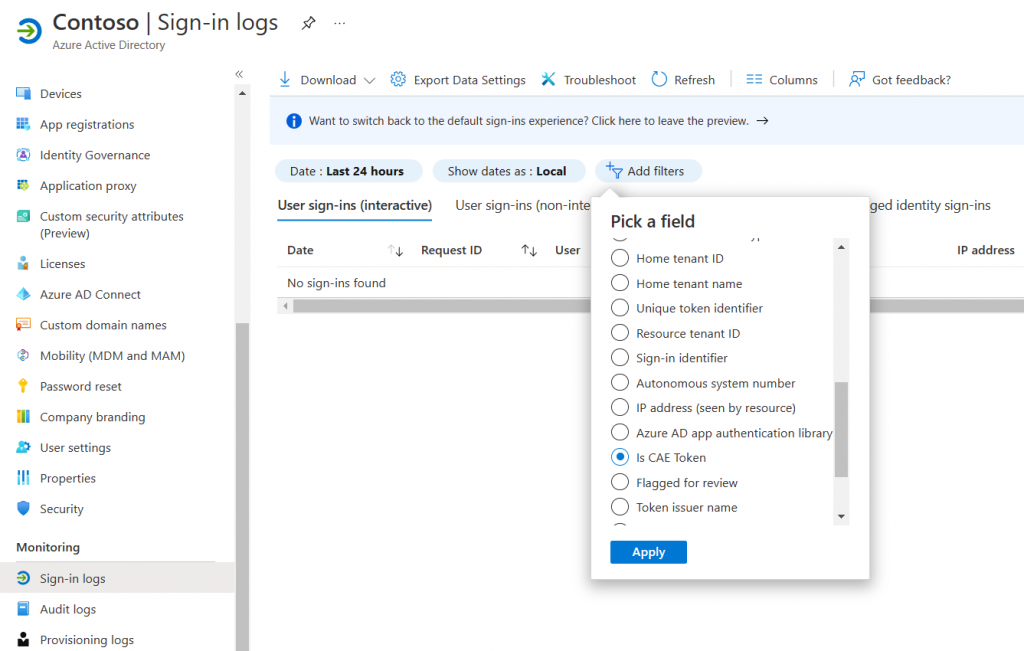
Task: Click the Apply button
Action: [x=648, y=552]
